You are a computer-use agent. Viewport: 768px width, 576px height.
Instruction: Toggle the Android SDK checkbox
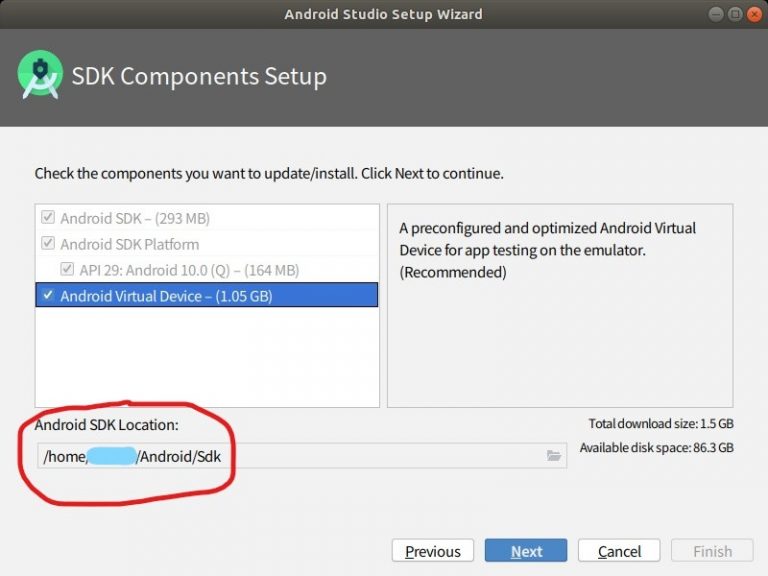[47, 218]
